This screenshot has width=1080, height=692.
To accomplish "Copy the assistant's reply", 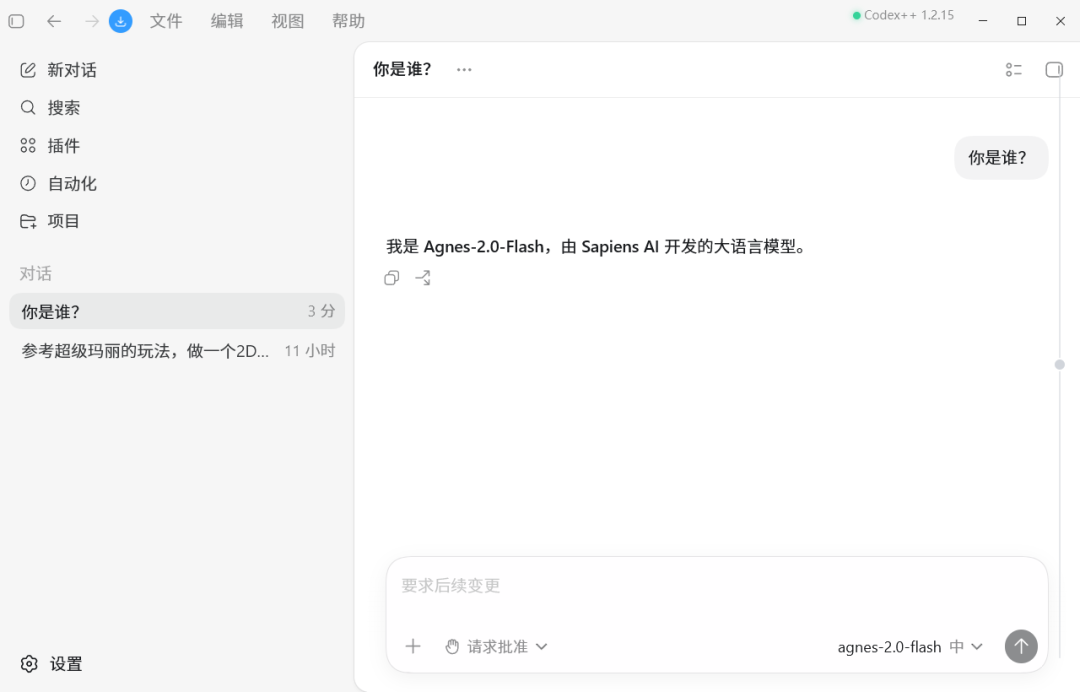I will coord(391,278).
